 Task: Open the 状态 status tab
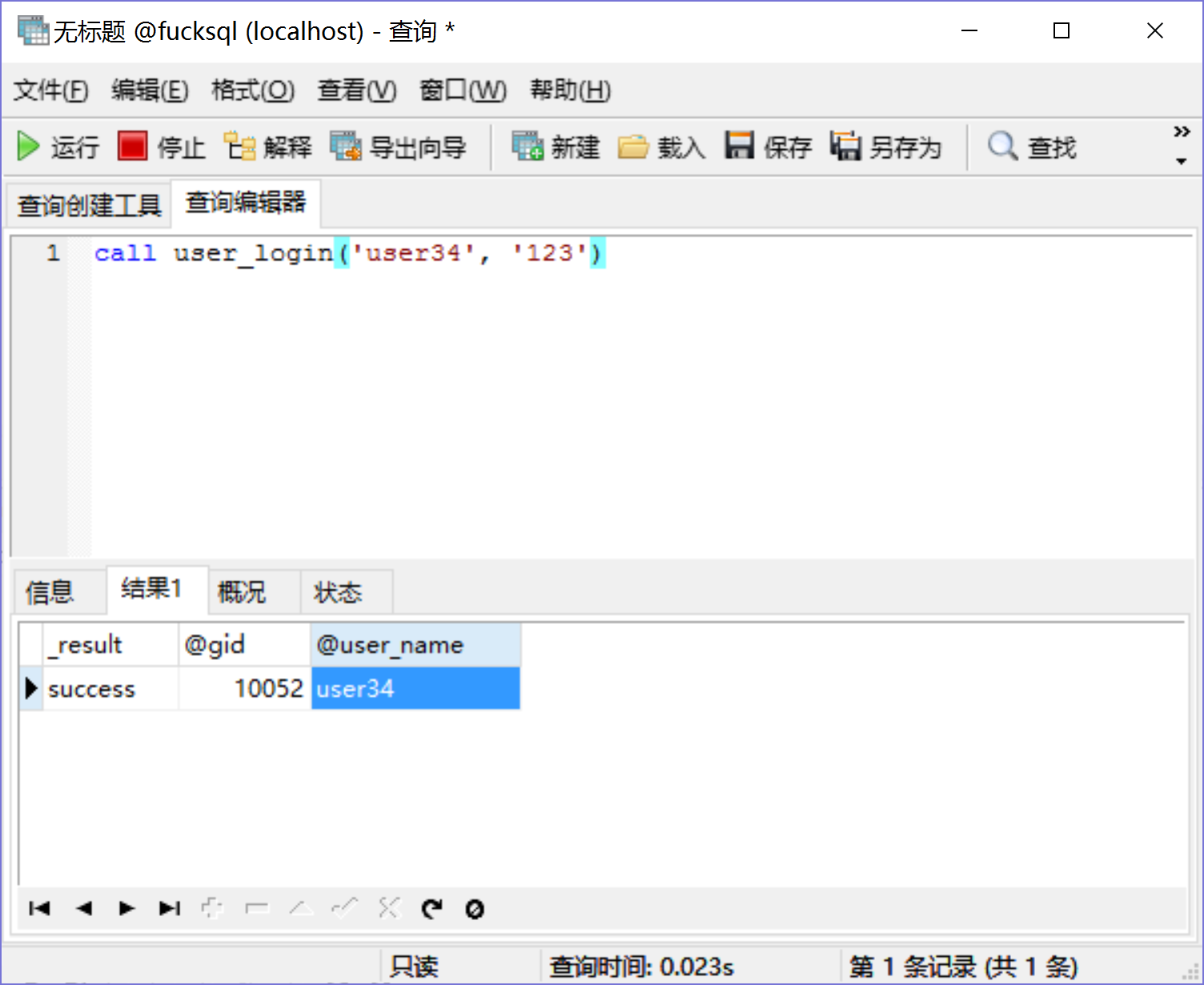(347, 592)
